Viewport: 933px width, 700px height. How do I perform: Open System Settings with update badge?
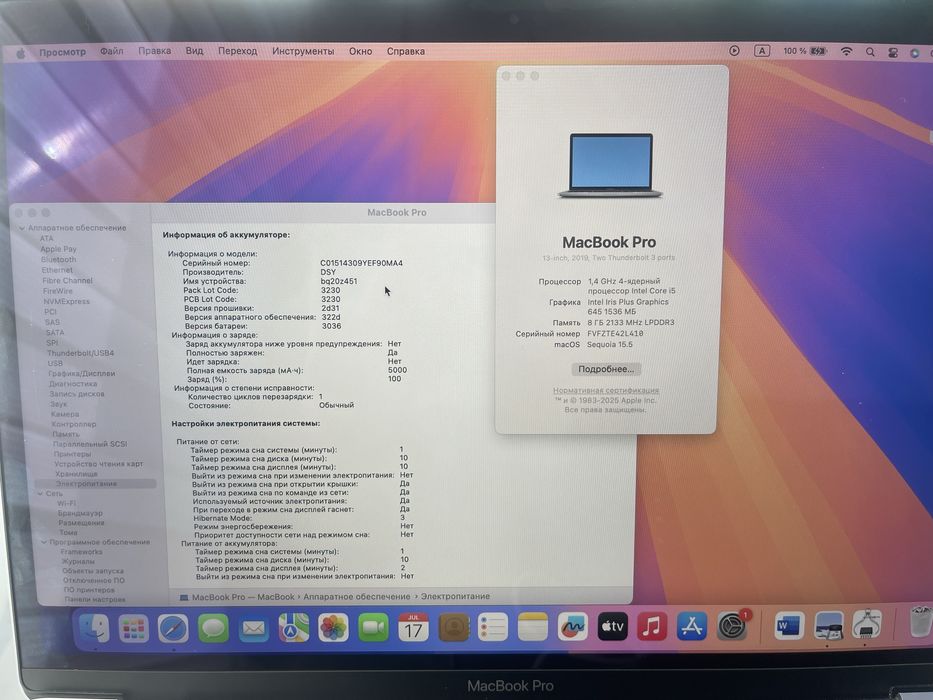point(732,626)
